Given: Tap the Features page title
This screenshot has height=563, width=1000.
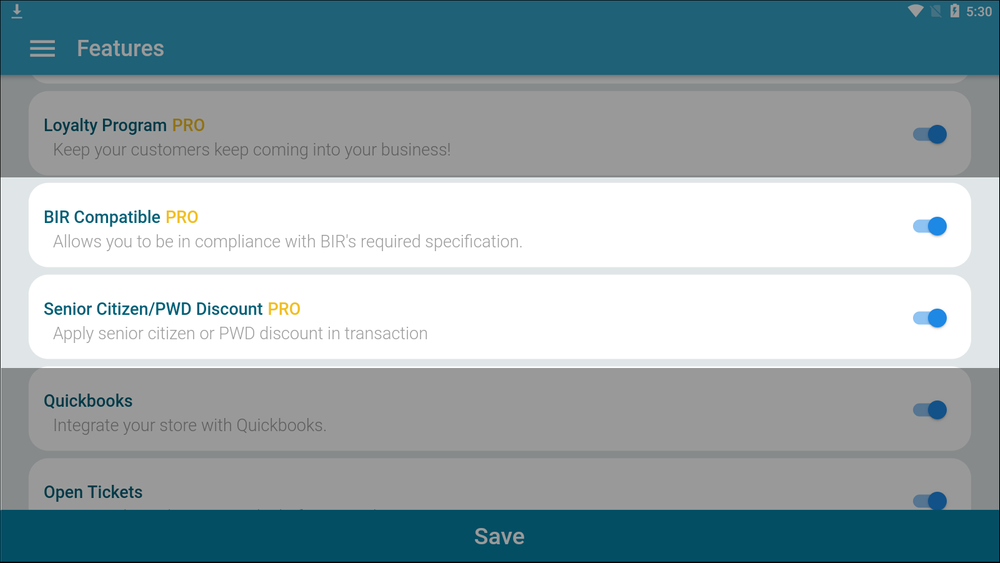Looking at the screenshot, I should coord(120,49).
